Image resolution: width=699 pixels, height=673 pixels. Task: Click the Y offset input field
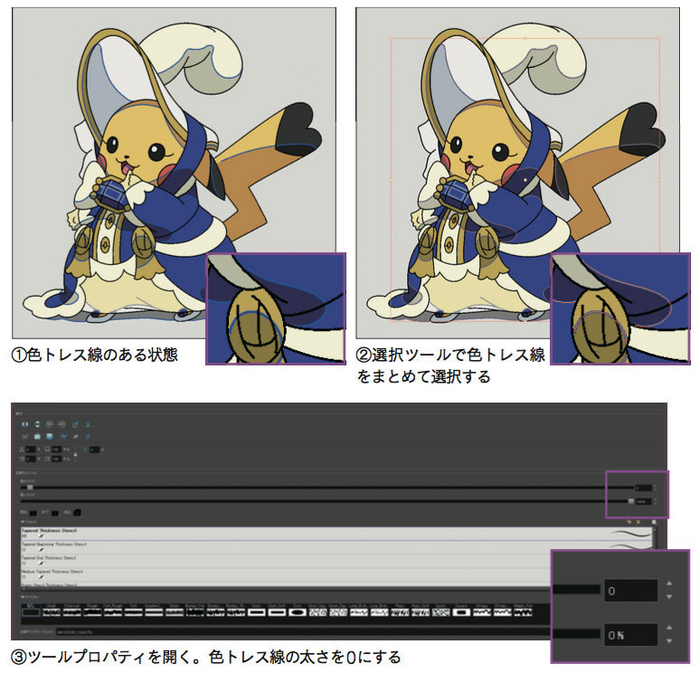[30, 459]
